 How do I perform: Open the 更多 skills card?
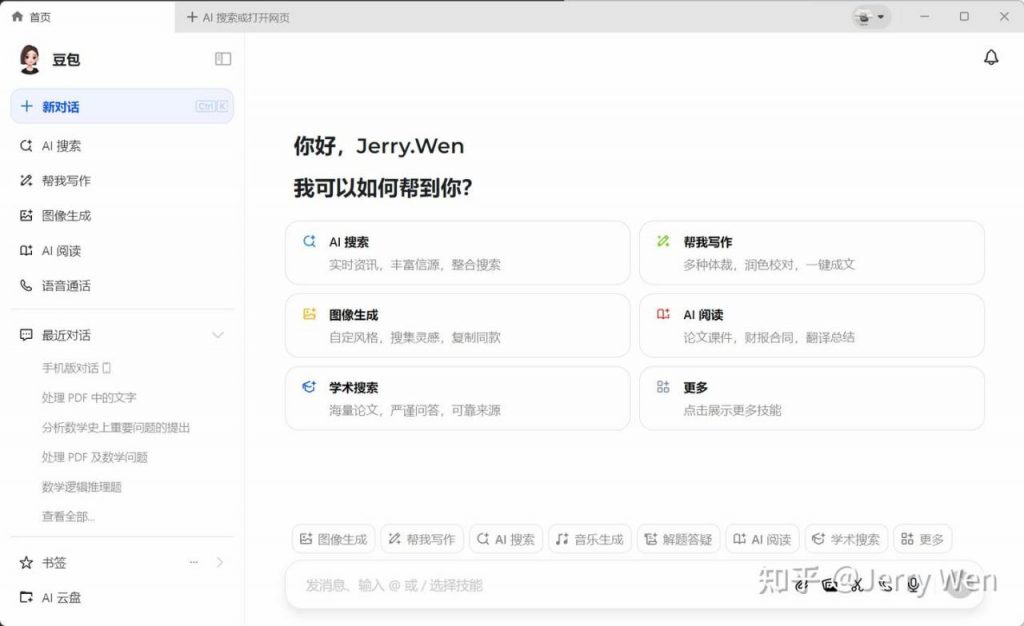[812, 398]
